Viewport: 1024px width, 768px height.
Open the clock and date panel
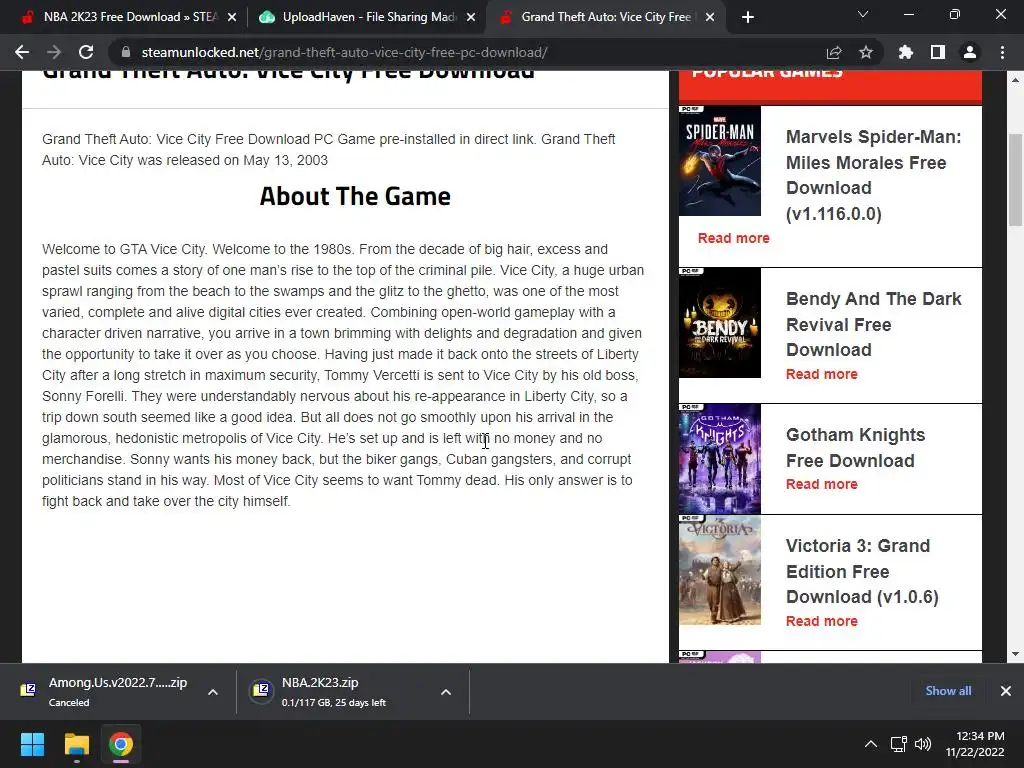pos(974,744)
